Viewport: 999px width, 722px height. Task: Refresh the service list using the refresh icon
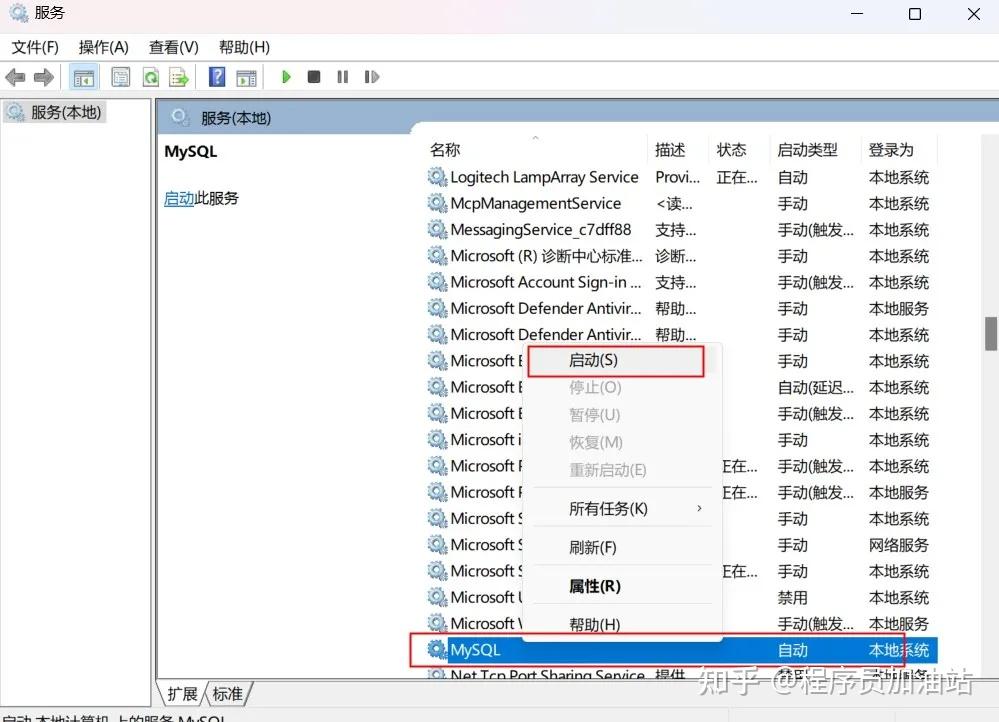[152, 77]
